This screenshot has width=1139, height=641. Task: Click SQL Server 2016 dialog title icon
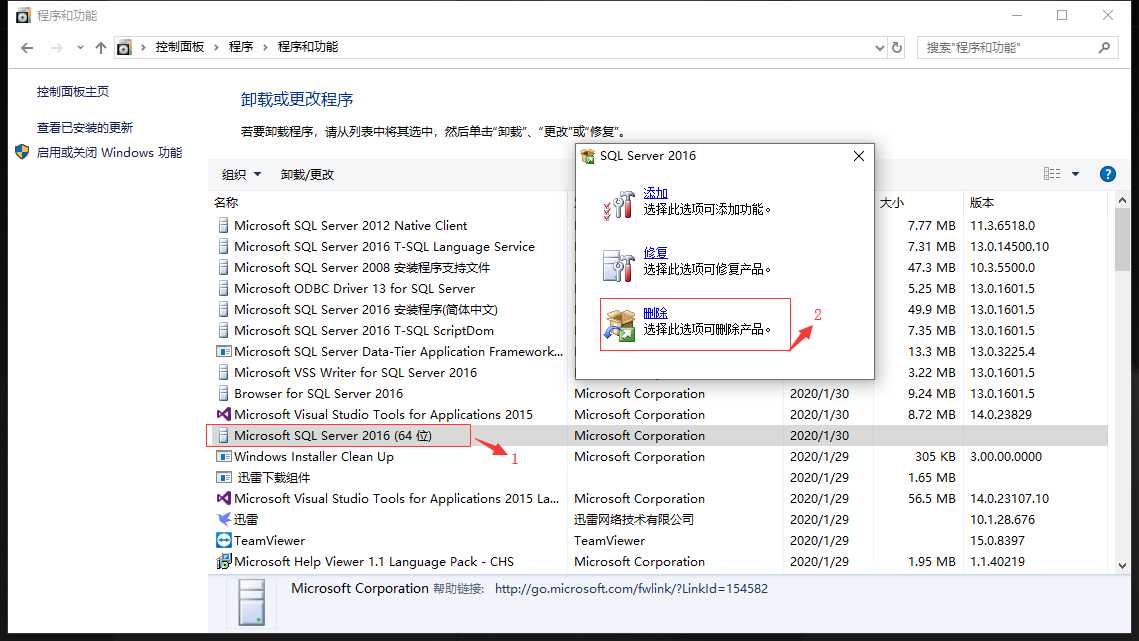(588, 156)
